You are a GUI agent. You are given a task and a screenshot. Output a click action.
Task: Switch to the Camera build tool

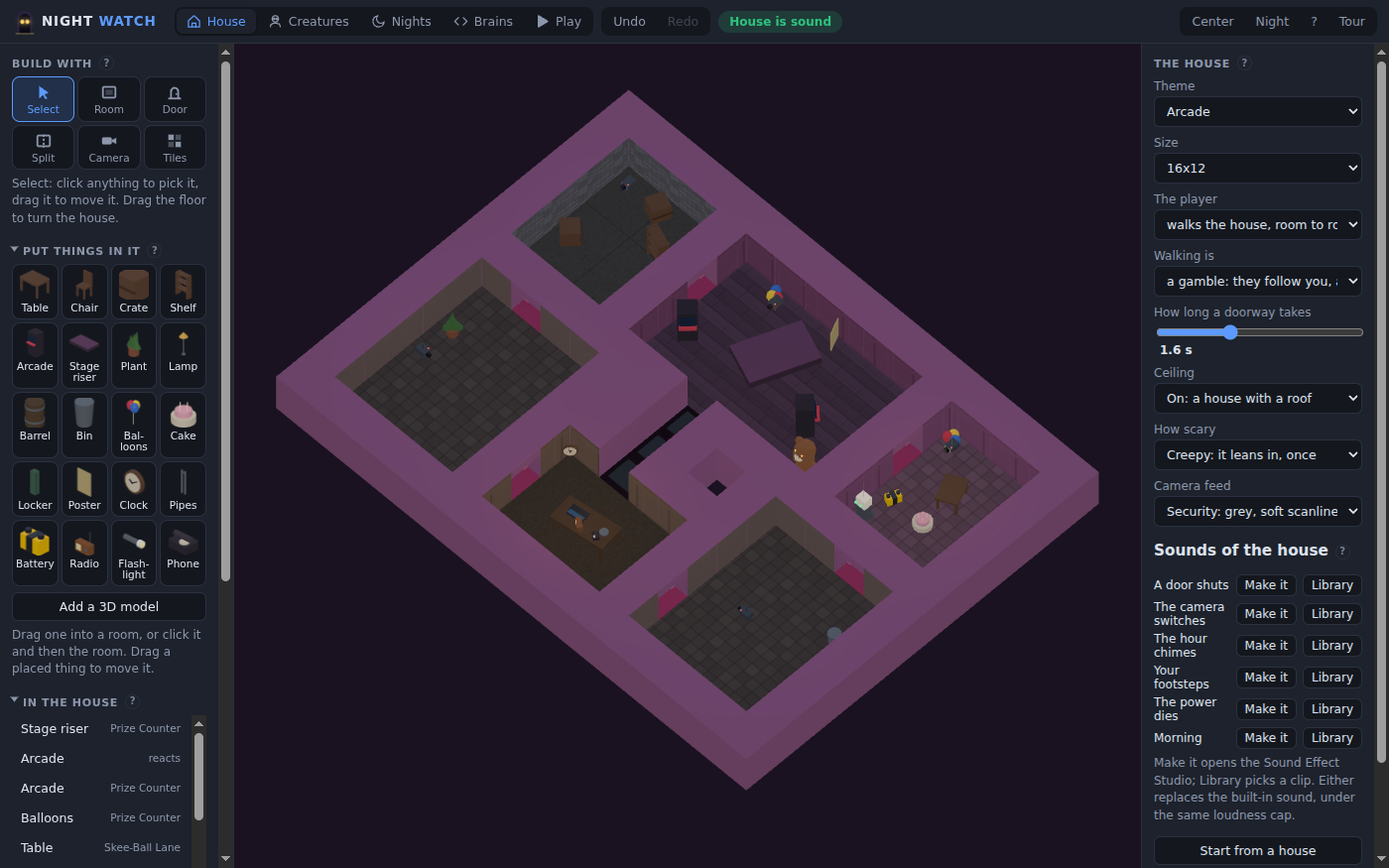click(109, 148)
